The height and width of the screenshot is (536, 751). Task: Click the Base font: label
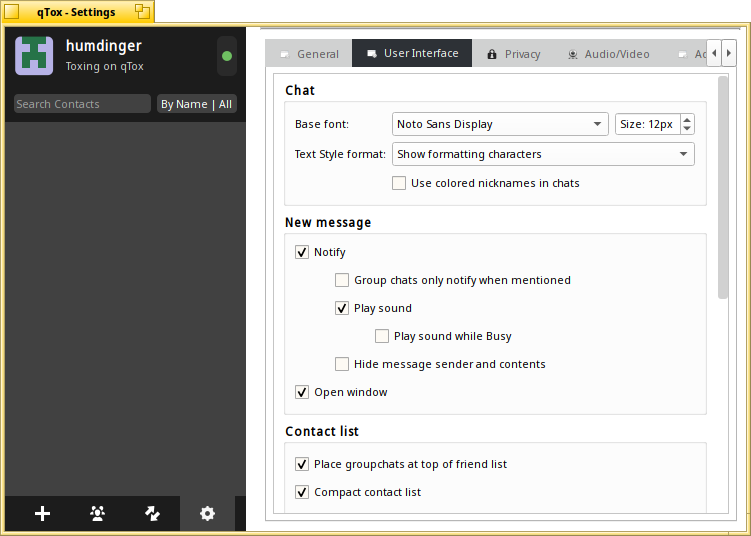click(x=322, y=124)
